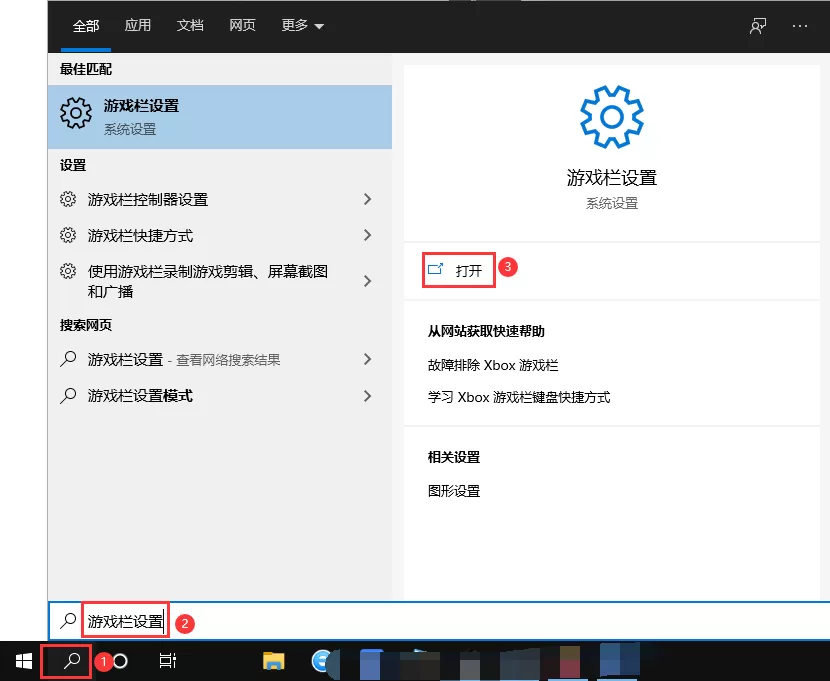Launch Microsoft Edge from the taskbar

[322, 662]
